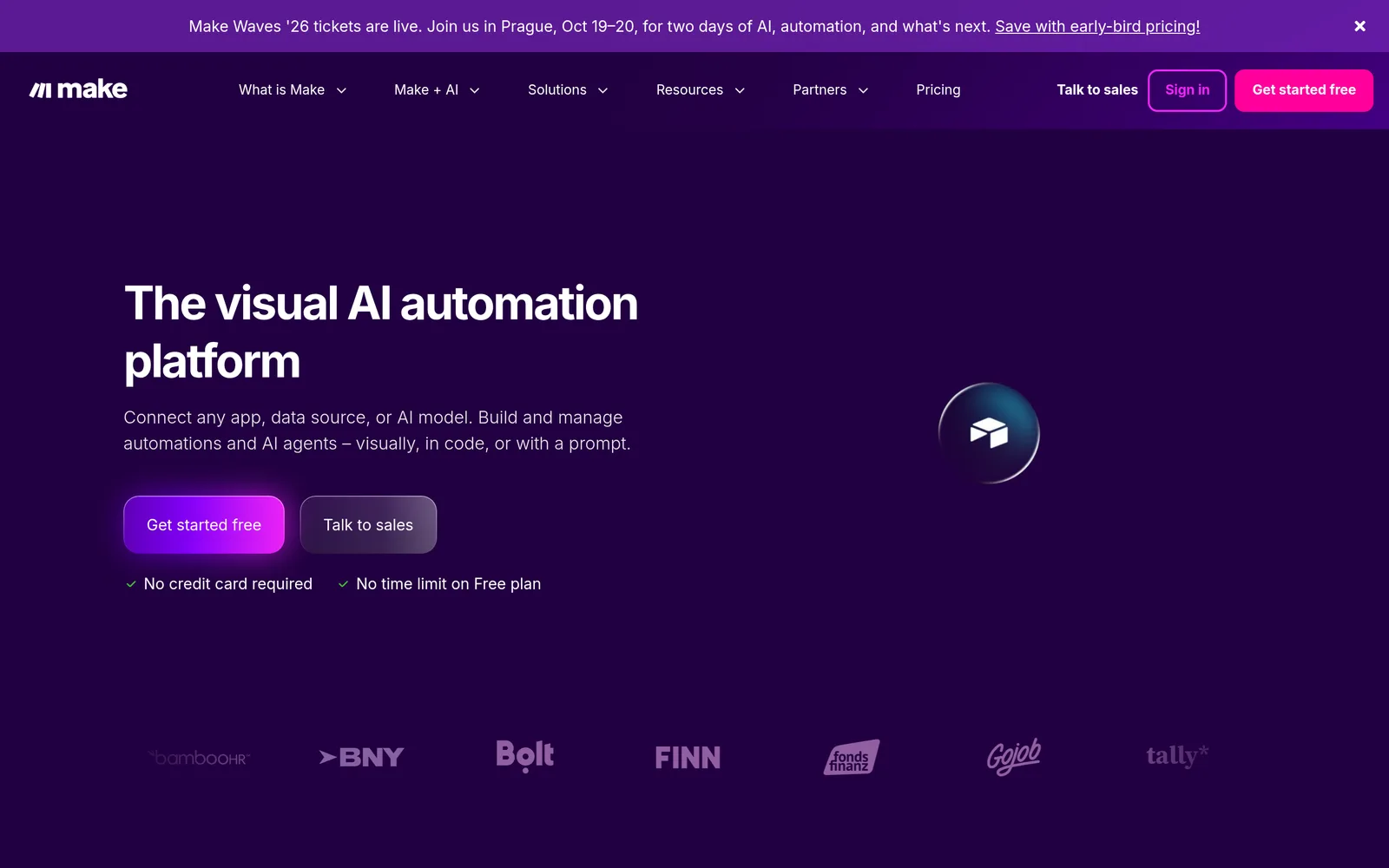Expand chevron next to What is Make
Viewport: 1389px width, 868px height.
(341, 90)
